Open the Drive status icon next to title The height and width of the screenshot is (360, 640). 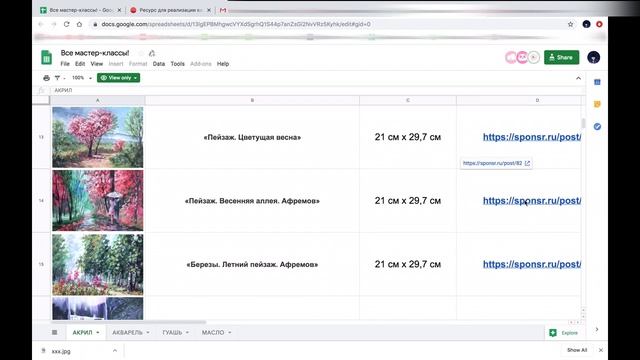click(152, 53)
